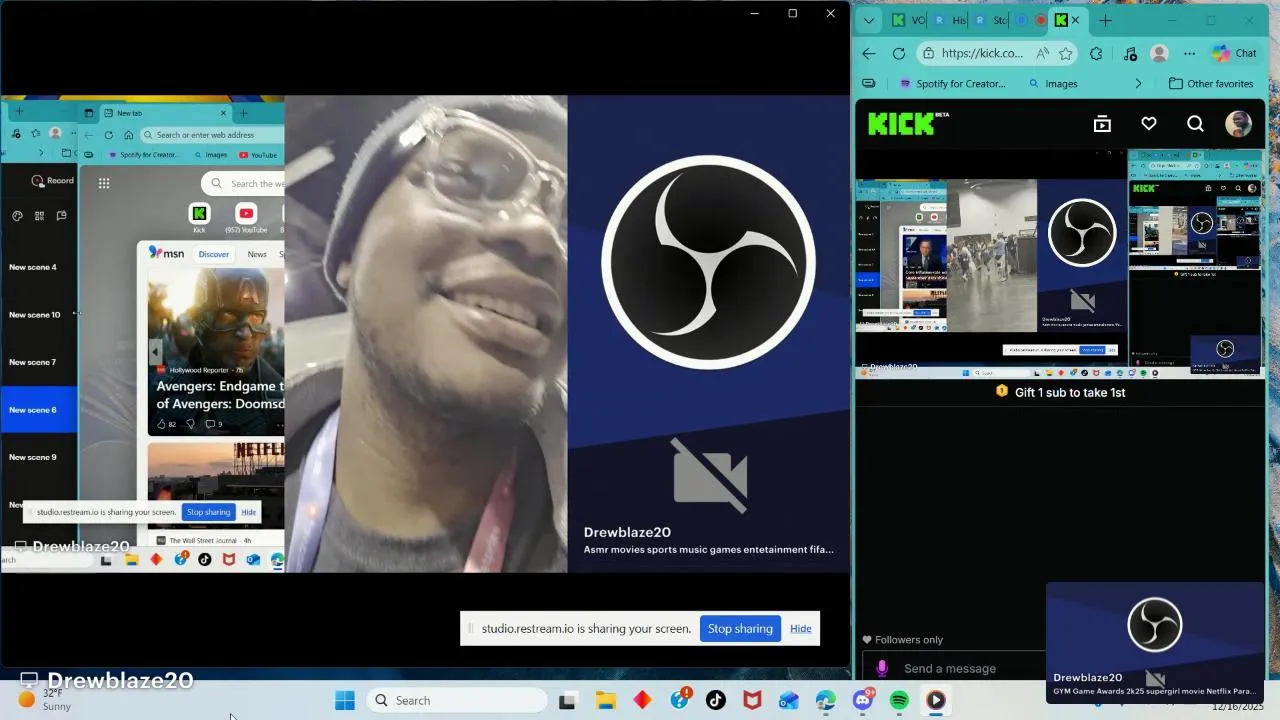Image resolution: width=1280 pixels, height=720 pixels.
Task: Open Kick following heart icon
Action: 1149,124
